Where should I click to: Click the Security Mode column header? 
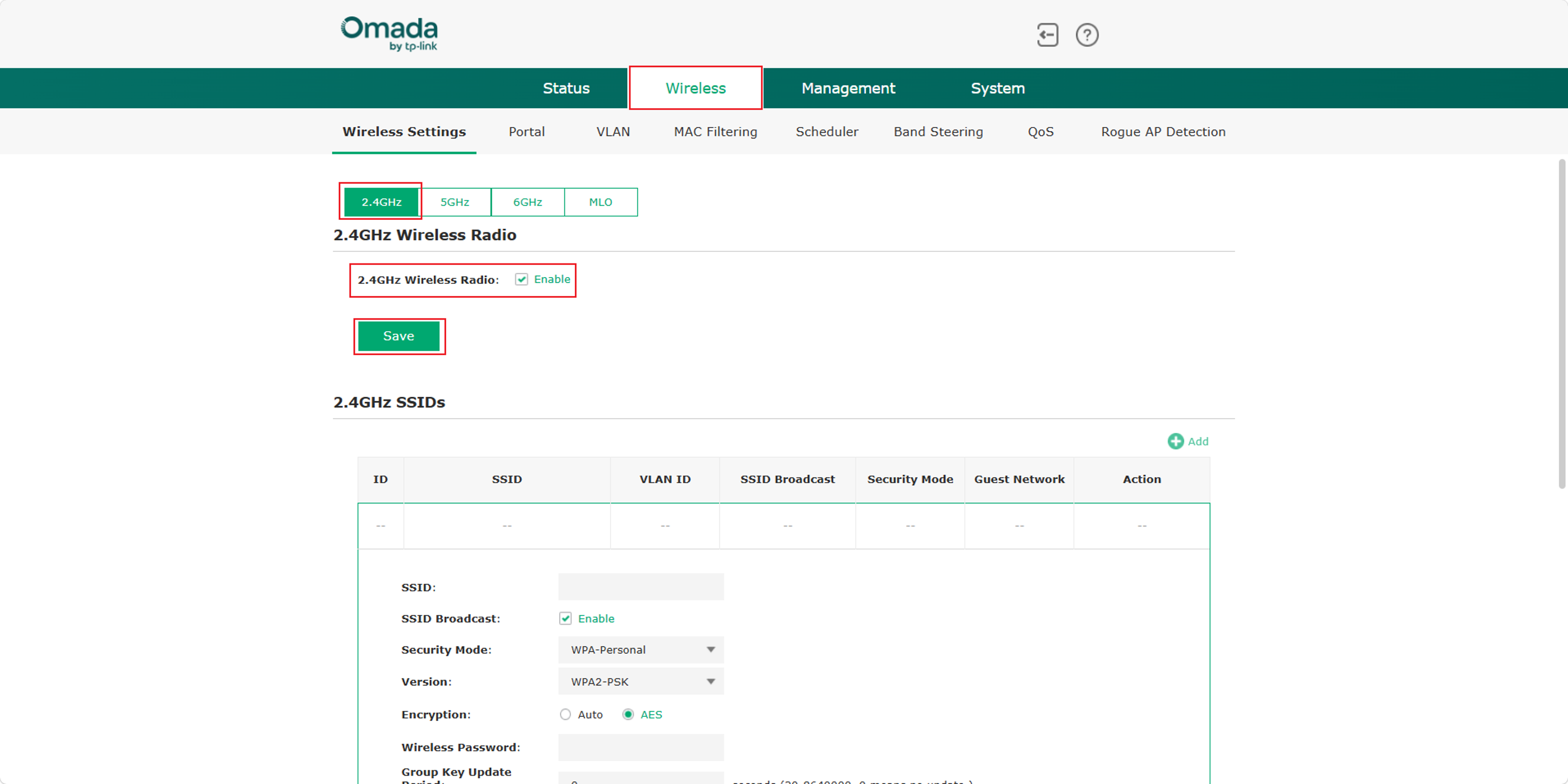tap(910, 479)
